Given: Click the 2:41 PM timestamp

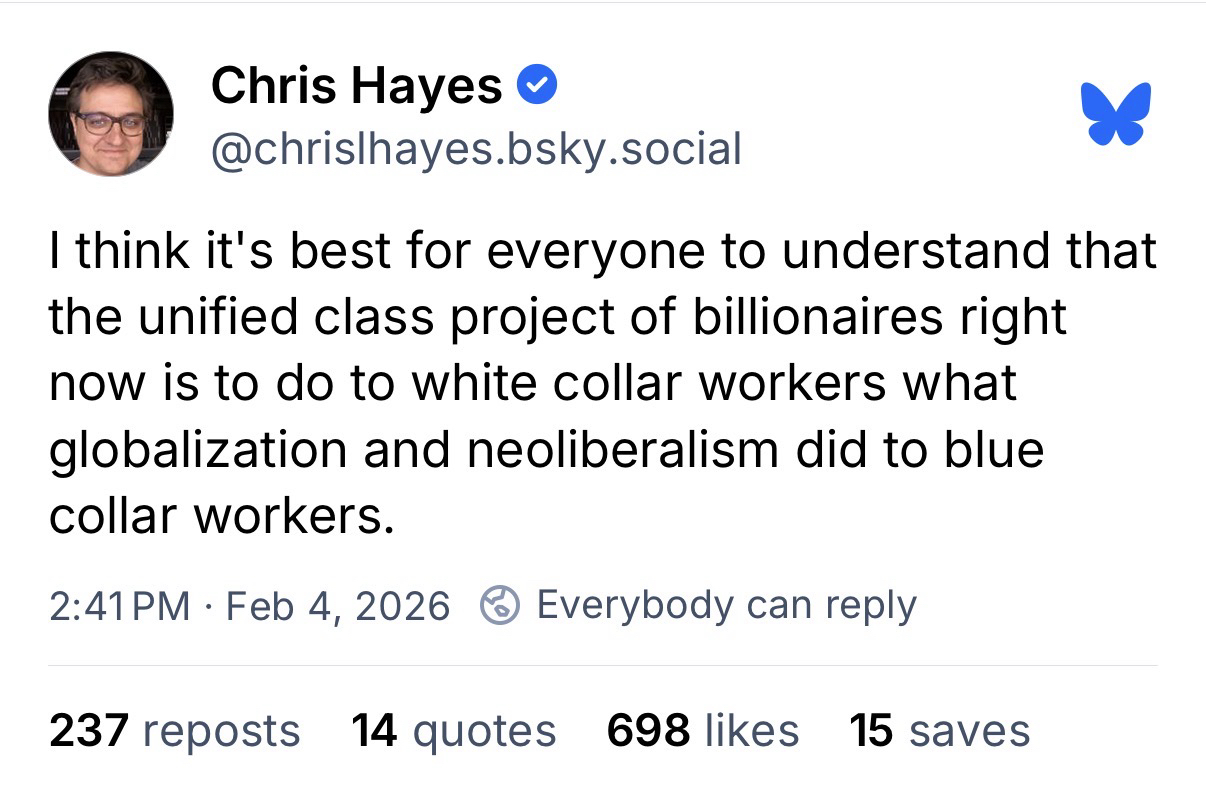Looking at the screenshot, I should click(x=119, y=605).
